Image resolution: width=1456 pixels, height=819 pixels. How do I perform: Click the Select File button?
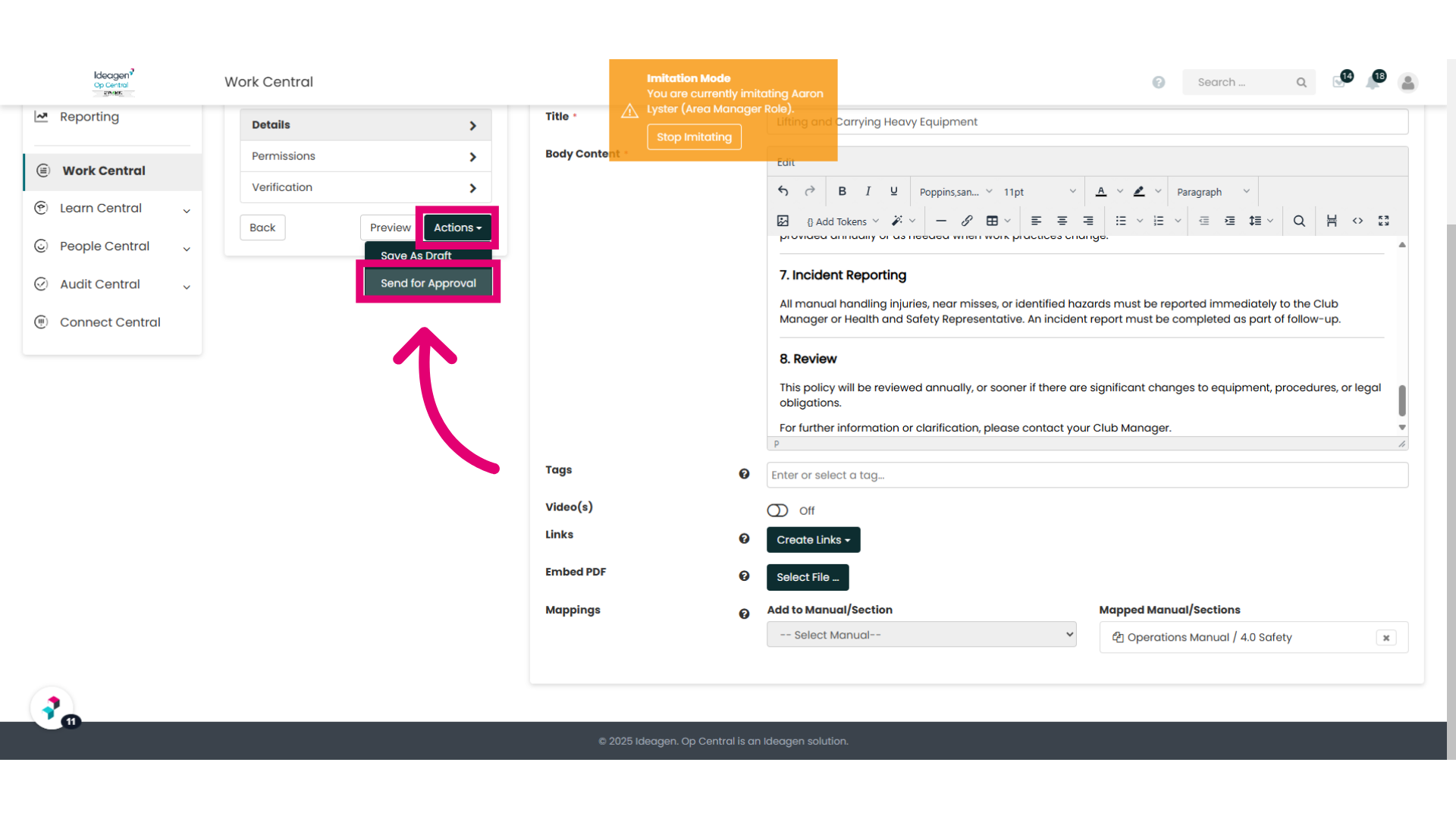[x=808, y=577]
